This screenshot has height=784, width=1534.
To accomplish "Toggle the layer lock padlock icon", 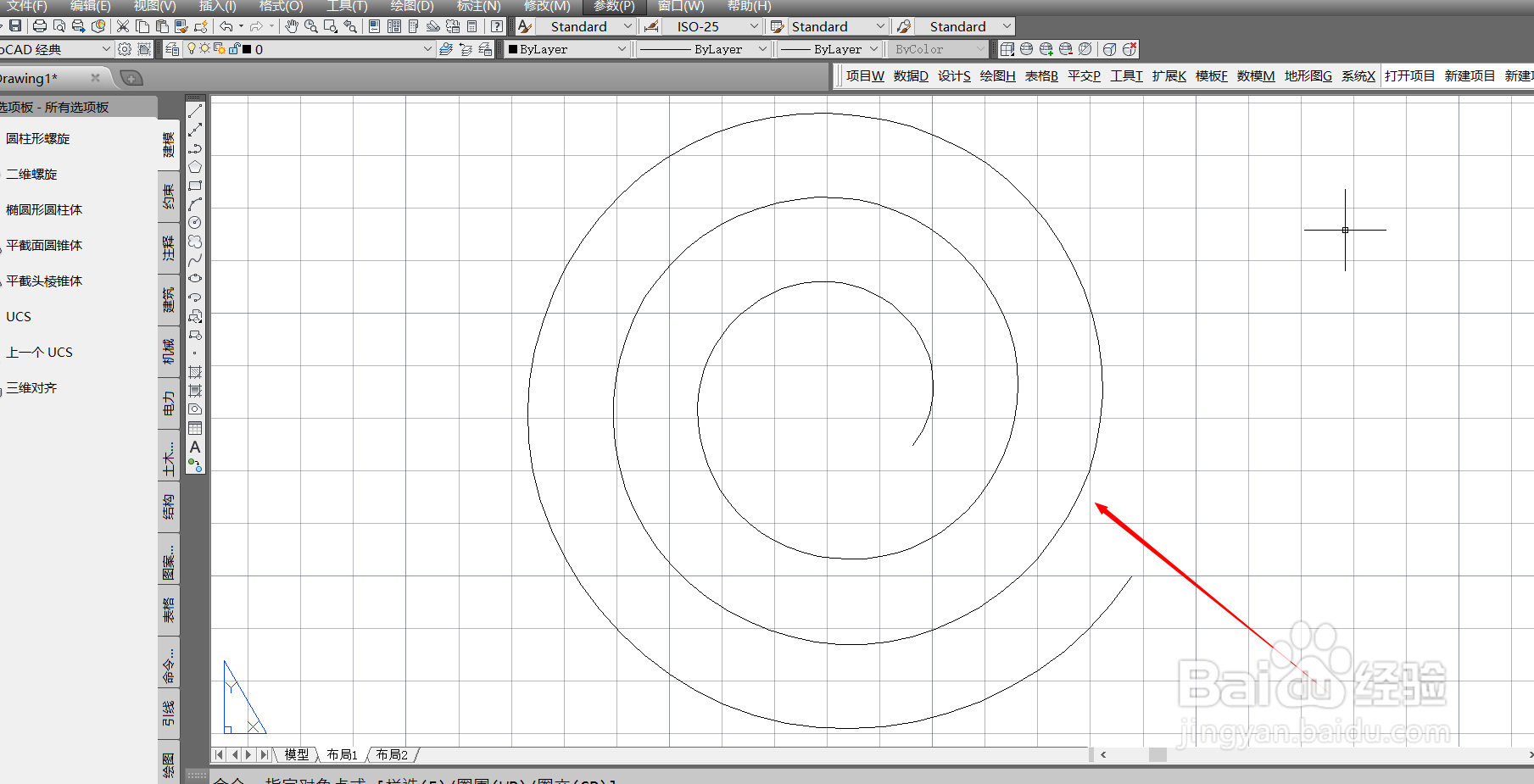I will 234,49.
